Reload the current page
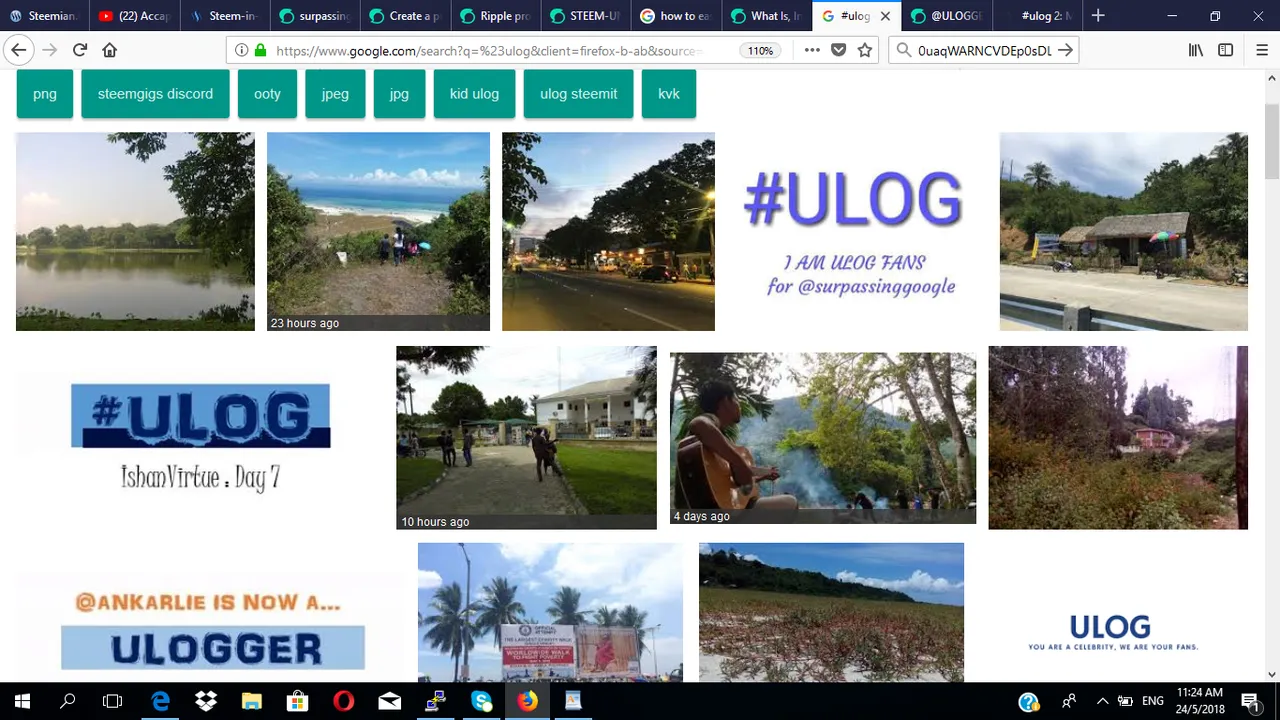This screenshot has width=1280, height=720. tap(80, 50)
